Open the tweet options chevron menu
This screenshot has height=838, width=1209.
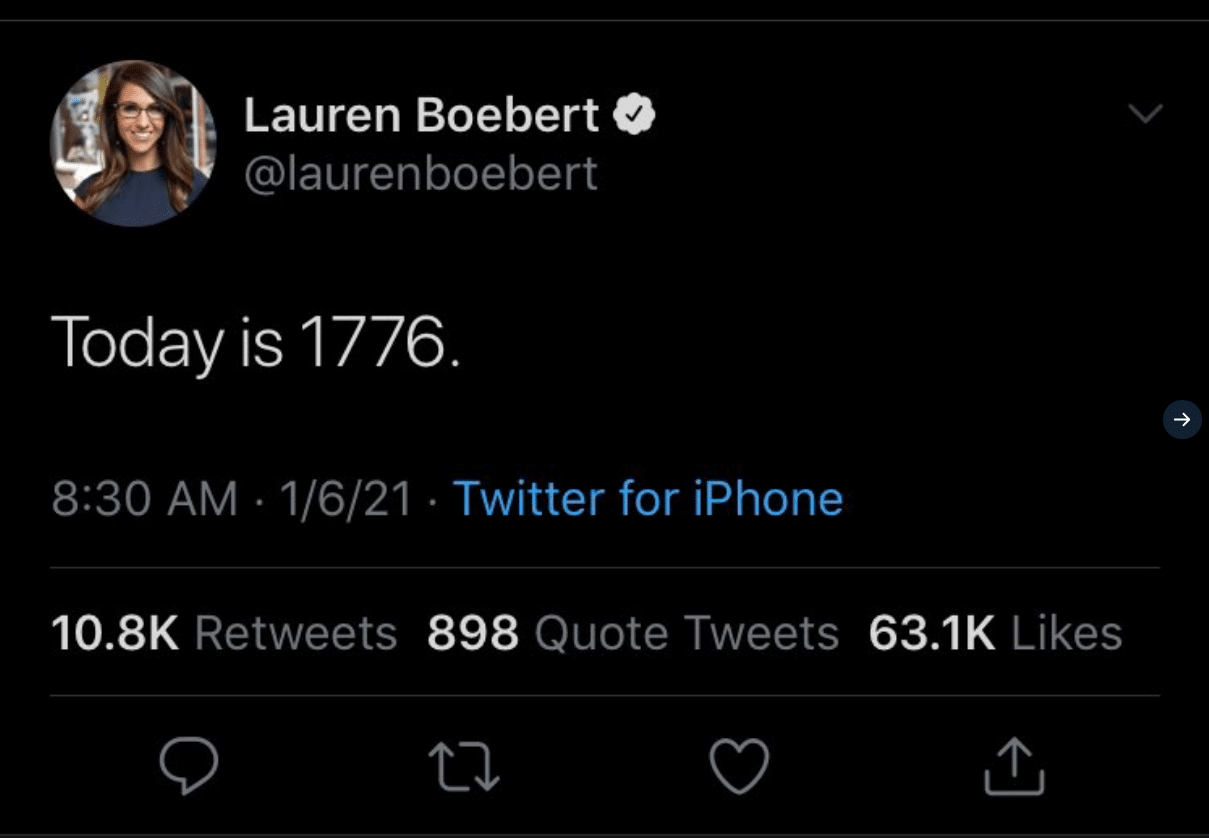coord(1145,114)
